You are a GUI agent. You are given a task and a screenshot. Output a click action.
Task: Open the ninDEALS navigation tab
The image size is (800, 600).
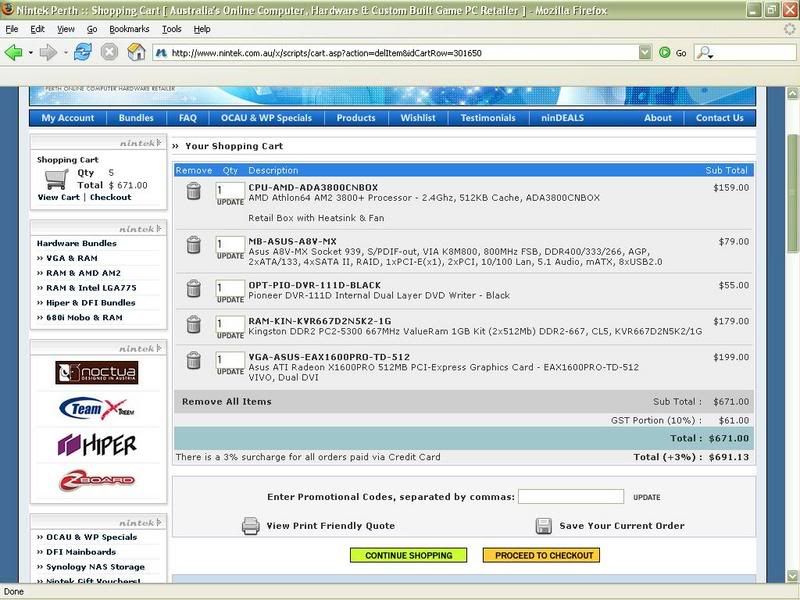click(563, 118)
